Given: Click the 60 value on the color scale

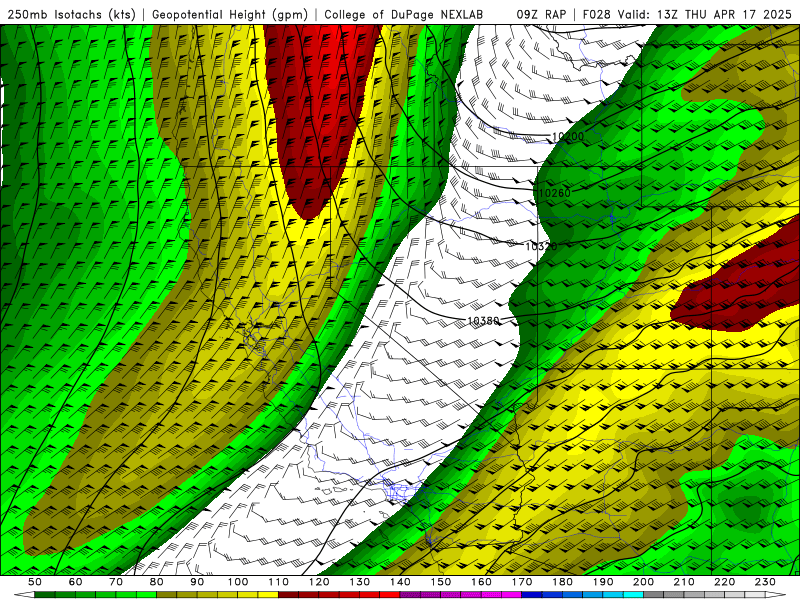Looking at the screenshot, I should coord(75,582).
